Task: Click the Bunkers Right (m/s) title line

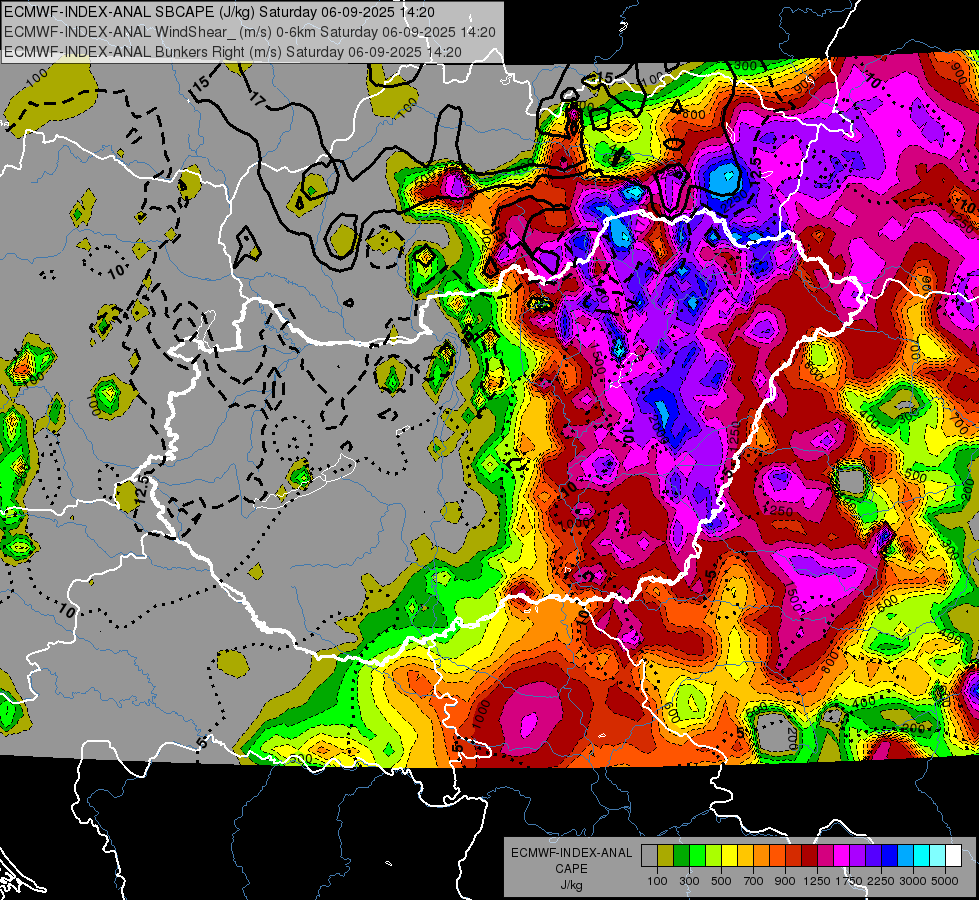Action: click(x=233, y=52)
